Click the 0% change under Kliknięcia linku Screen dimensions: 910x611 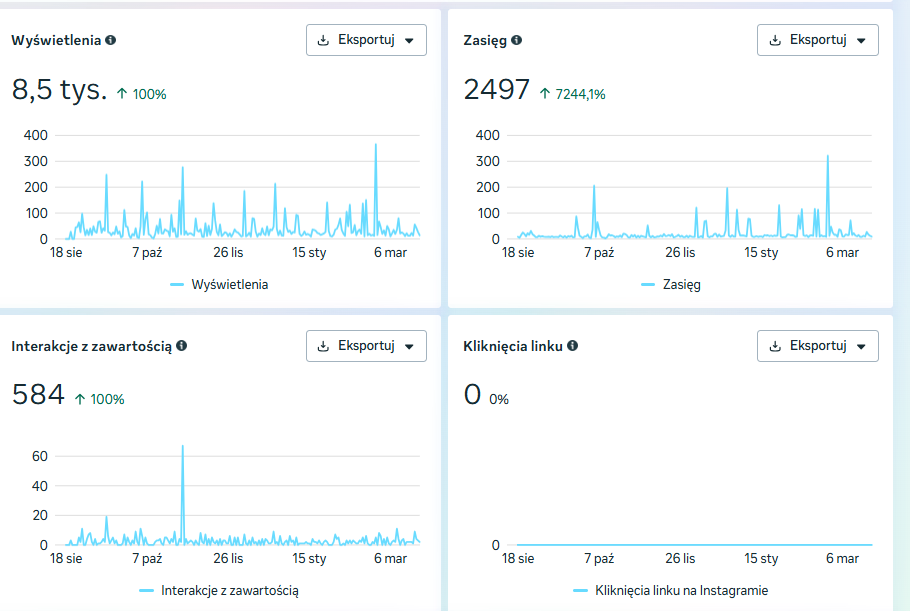click(499, 399)
